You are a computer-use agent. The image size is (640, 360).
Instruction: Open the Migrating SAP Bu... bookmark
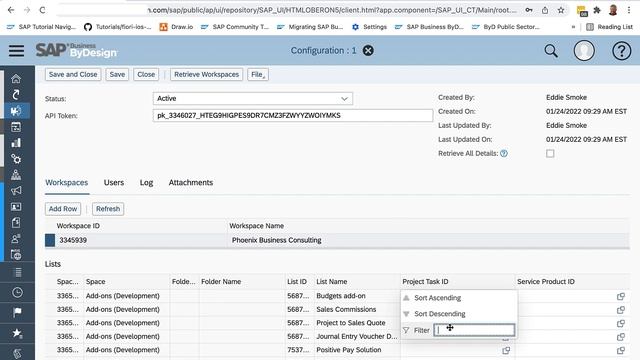(x=310, y=27)
